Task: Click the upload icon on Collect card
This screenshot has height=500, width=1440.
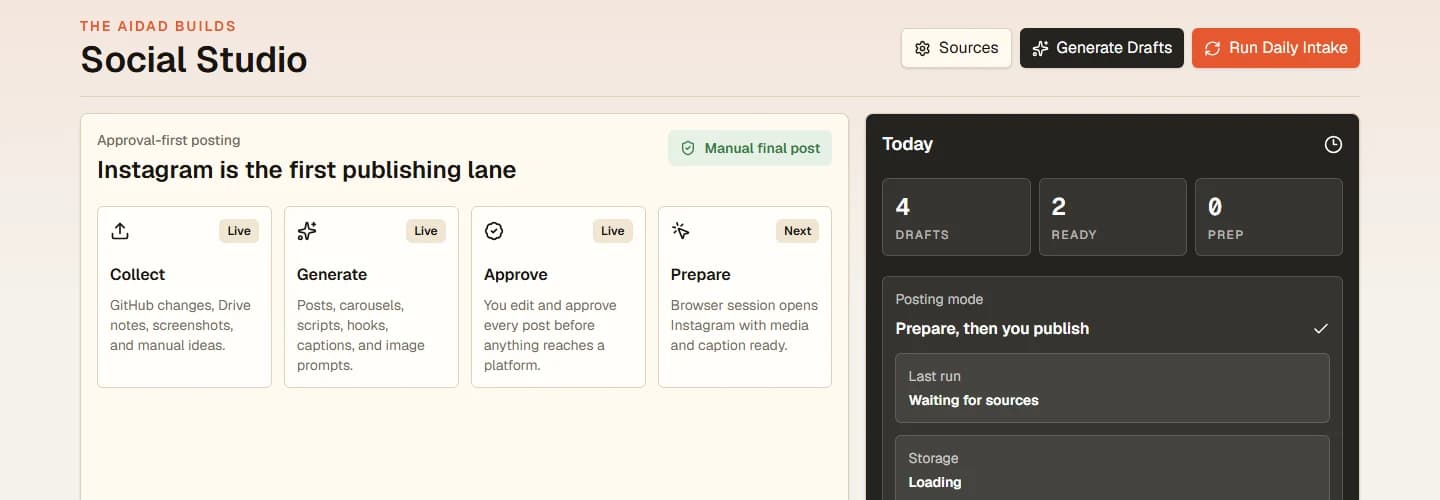Action: click(x=120, y=231)
